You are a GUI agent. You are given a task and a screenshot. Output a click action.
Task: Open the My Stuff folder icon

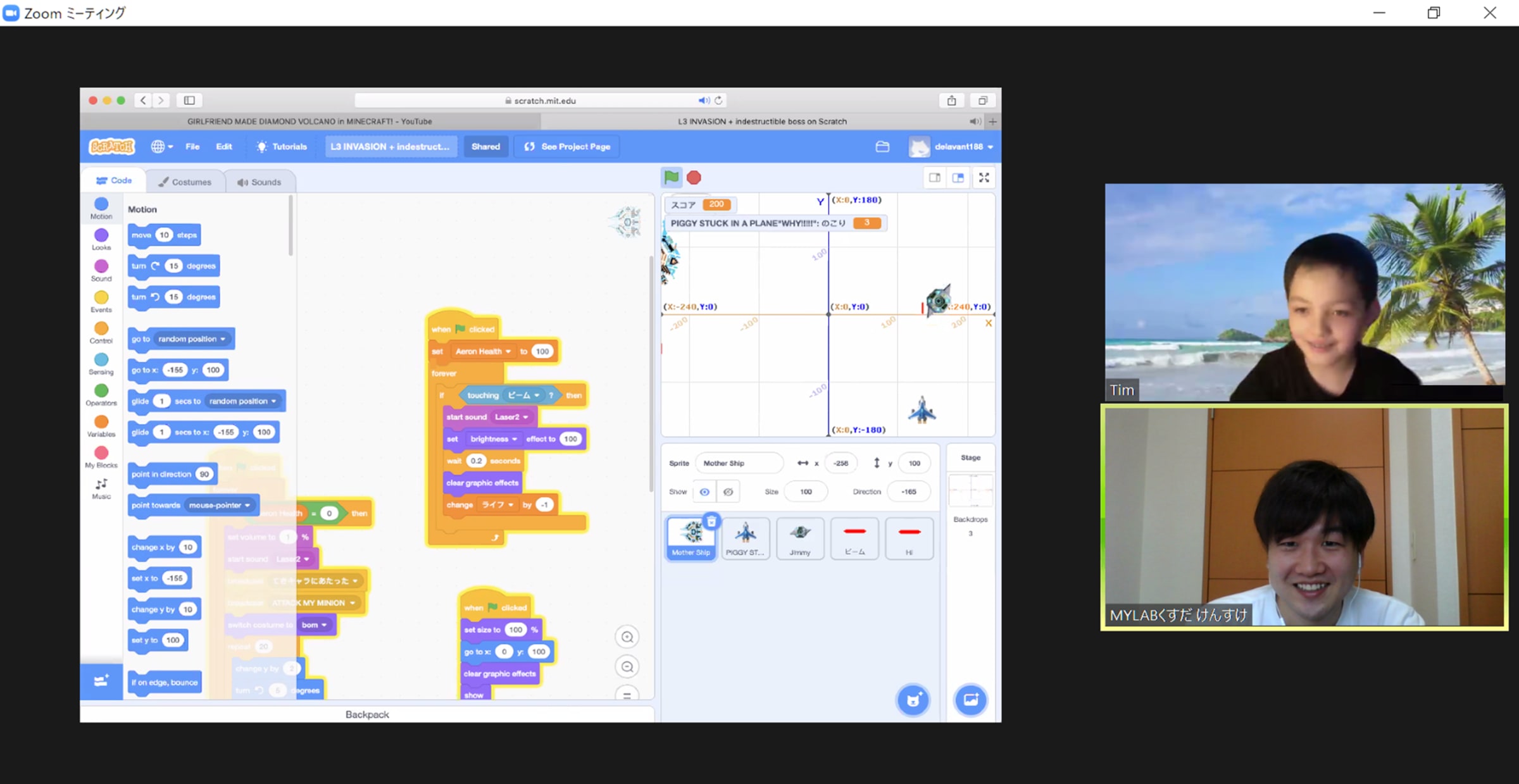click(x=882, y=147)
